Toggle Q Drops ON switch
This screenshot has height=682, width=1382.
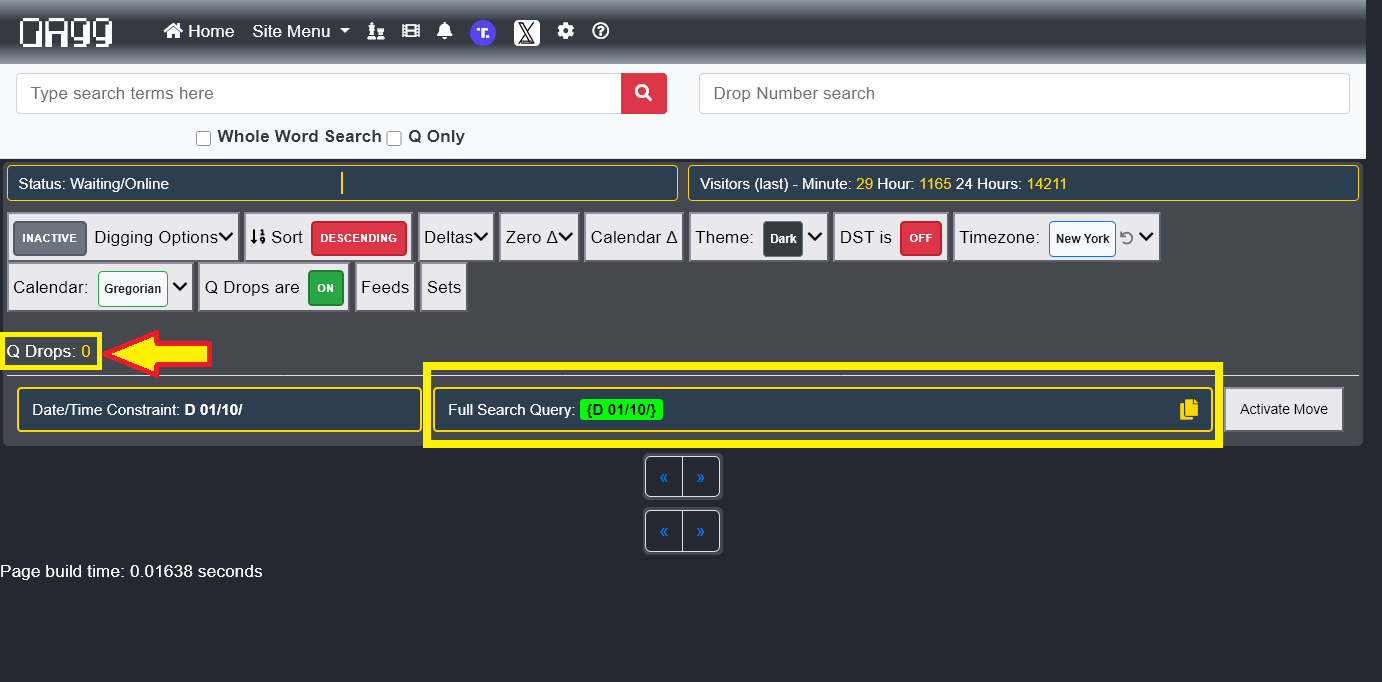coord(325,288)
